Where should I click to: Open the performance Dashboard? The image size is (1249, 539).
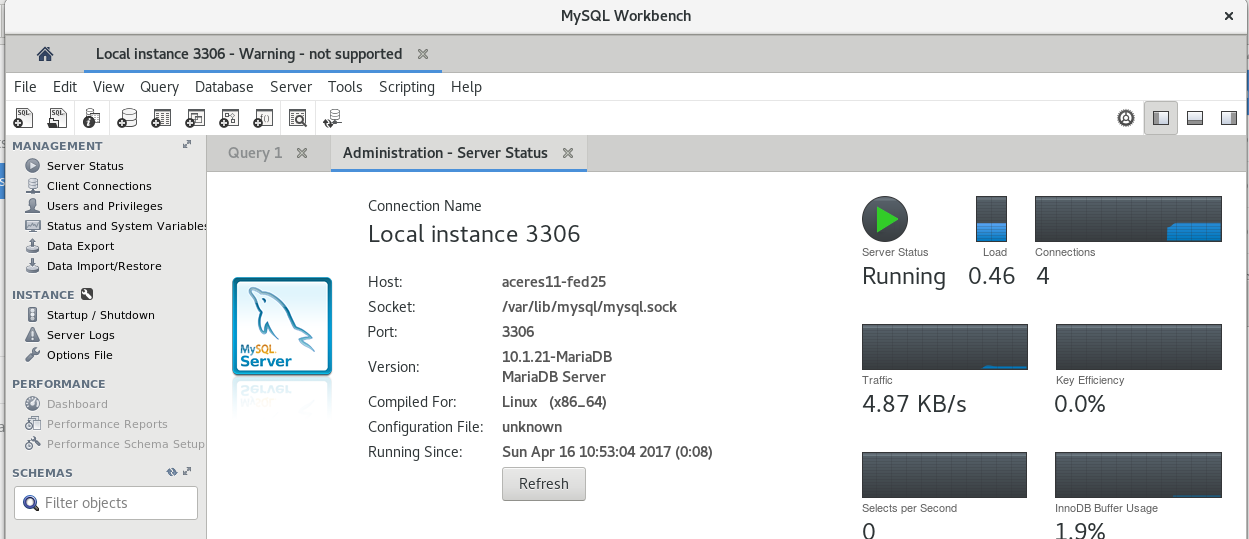77,404
